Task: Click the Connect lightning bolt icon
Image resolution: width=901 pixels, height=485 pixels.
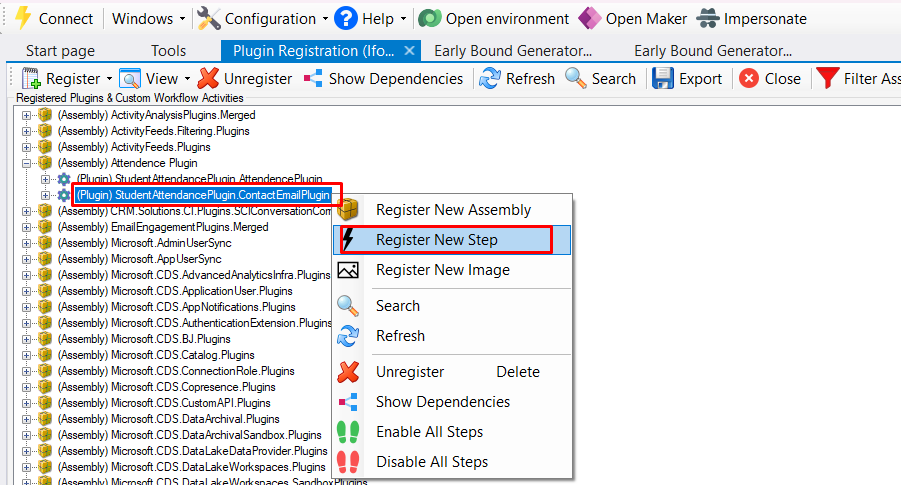Action: point(22,19)
